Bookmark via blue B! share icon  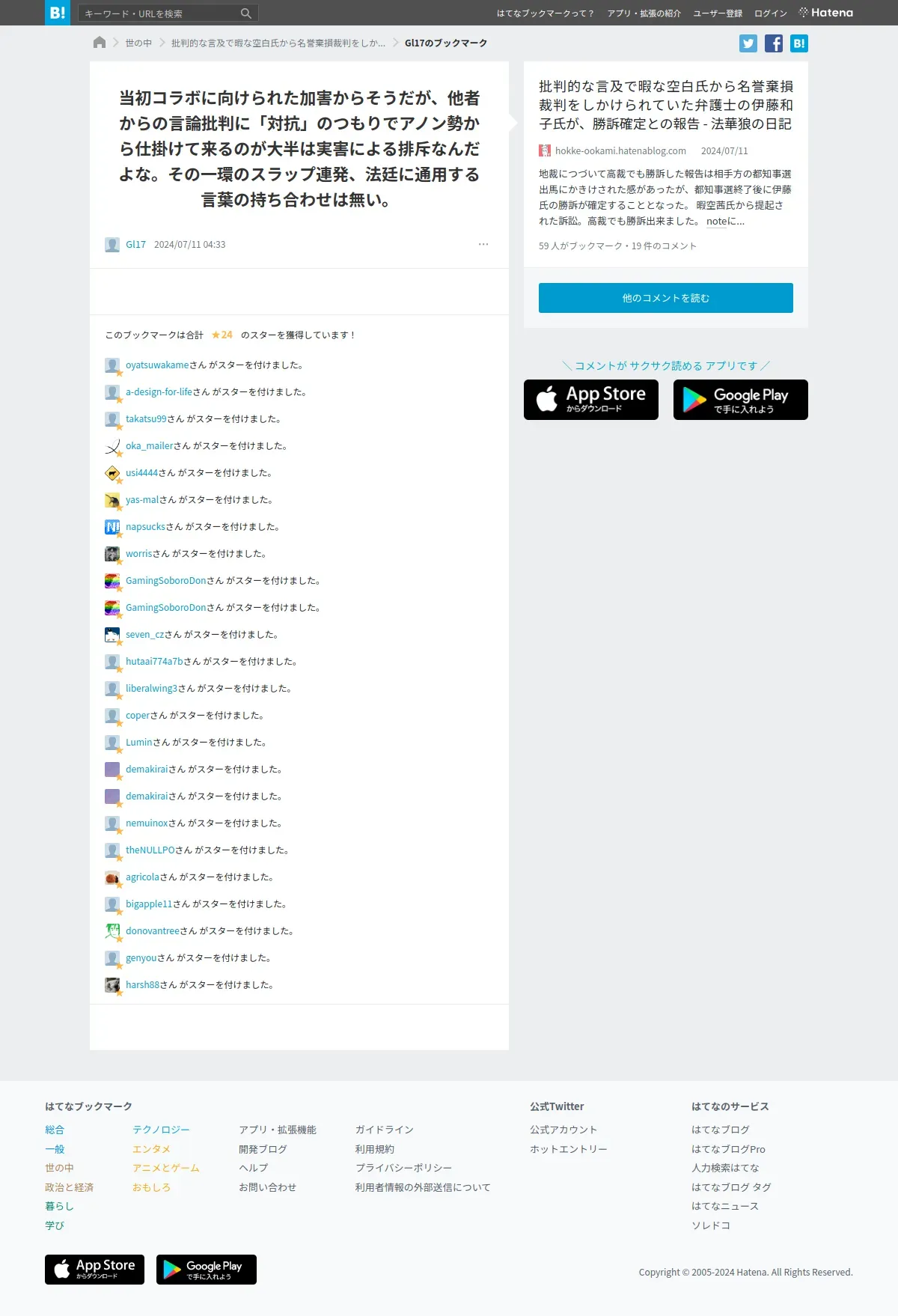pyautogui.click(x=799, y=43)
